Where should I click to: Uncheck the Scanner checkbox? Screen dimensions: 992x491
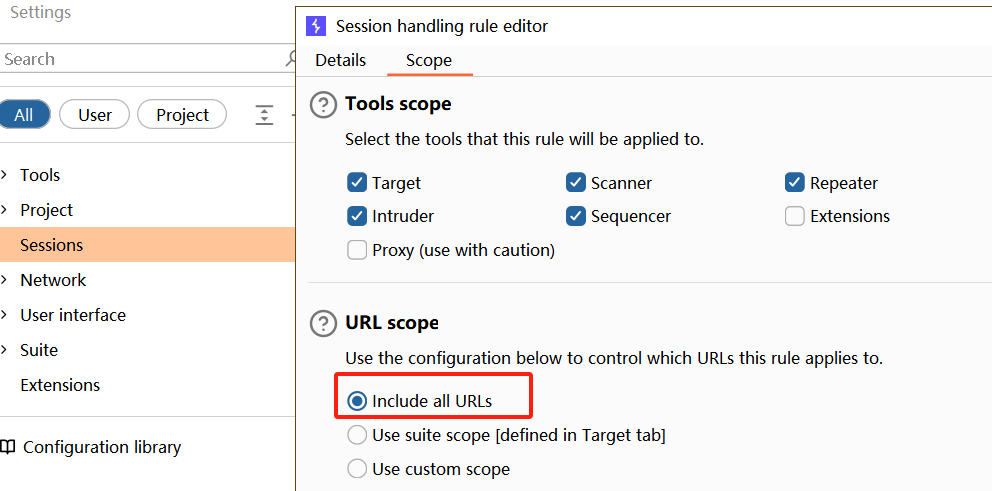point(576,183)
